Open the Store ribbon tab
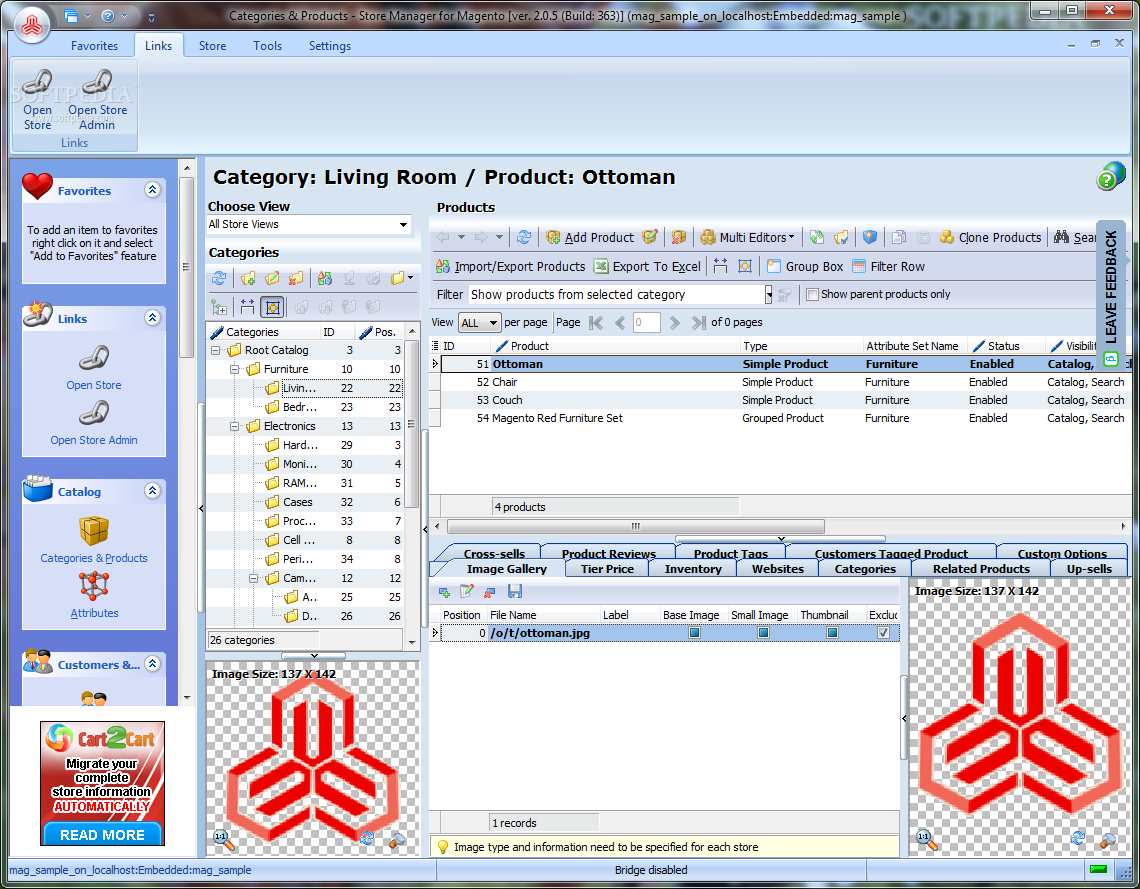The image size is (1140, 889). (212, 46)
